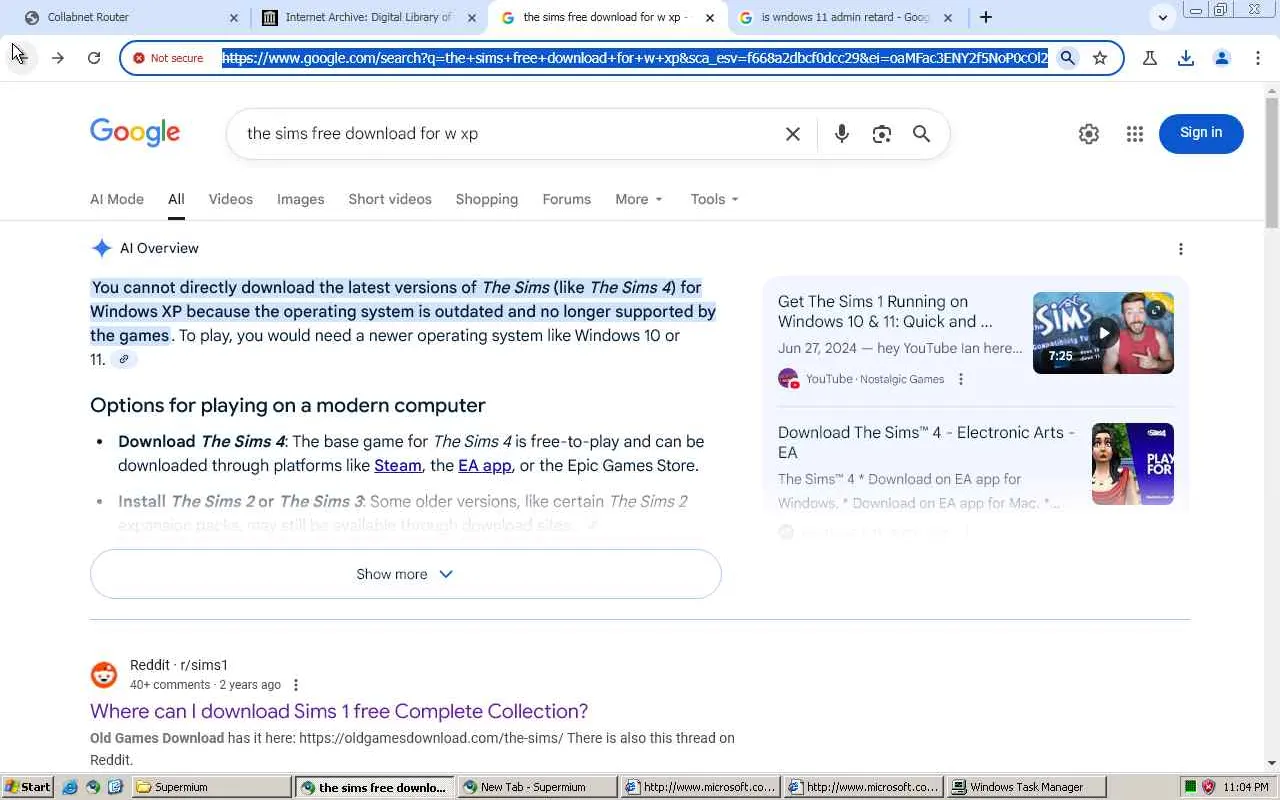Open the Windows Start menu

(27, 787)
